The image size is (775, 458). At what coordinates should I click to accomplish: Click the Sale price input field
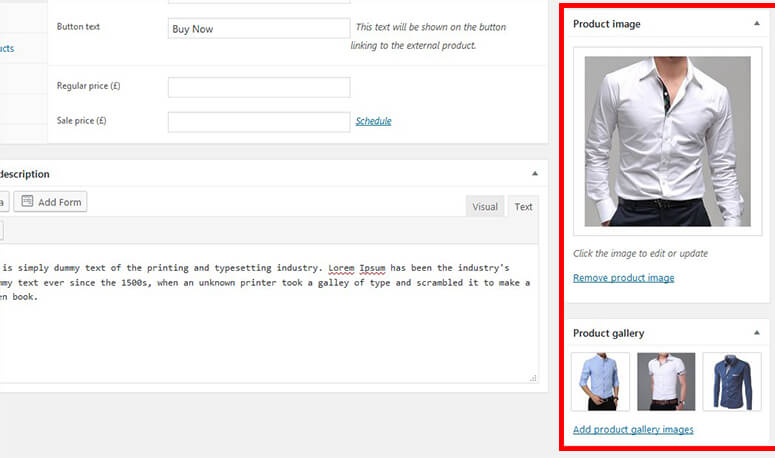[259, 122]
